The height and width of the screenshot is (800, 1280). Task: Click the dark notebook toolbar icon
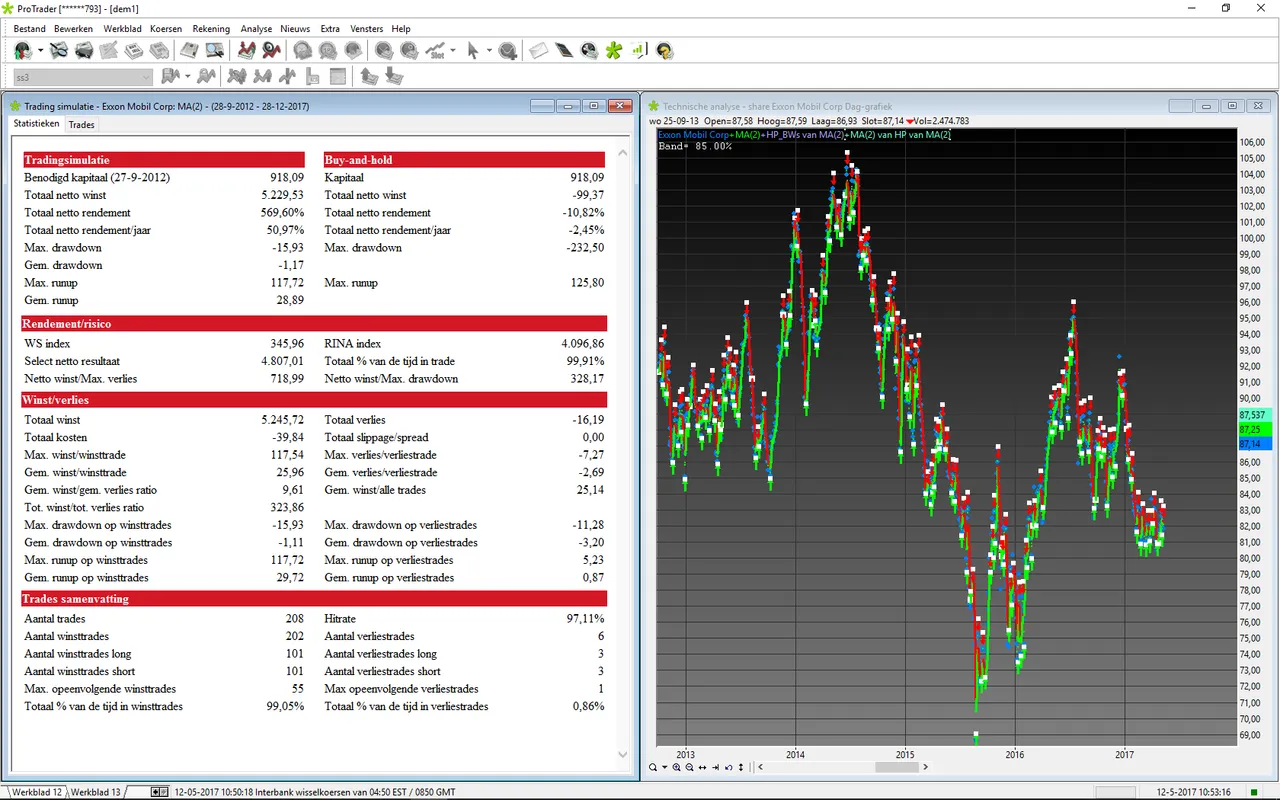563,50
